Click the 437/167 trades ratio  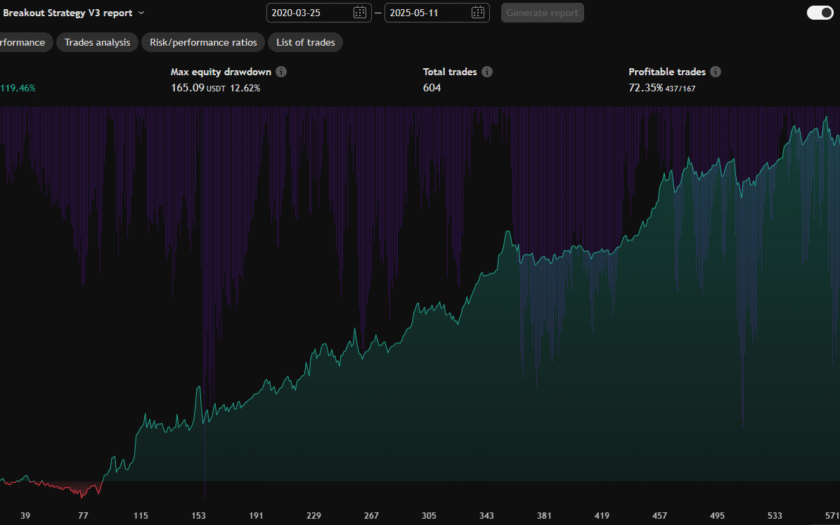tap(680, 89)
